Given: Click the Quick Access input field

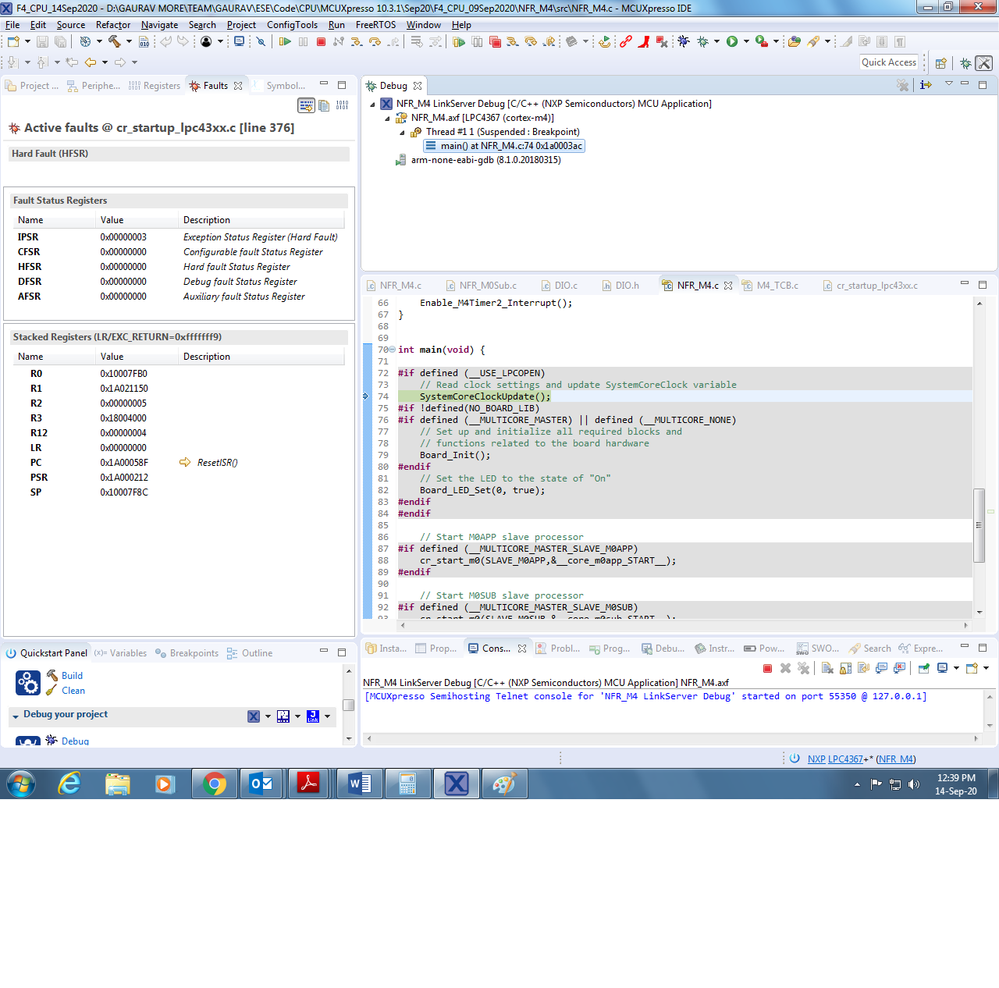Looking at the screenshot, I should click(889, 62).
